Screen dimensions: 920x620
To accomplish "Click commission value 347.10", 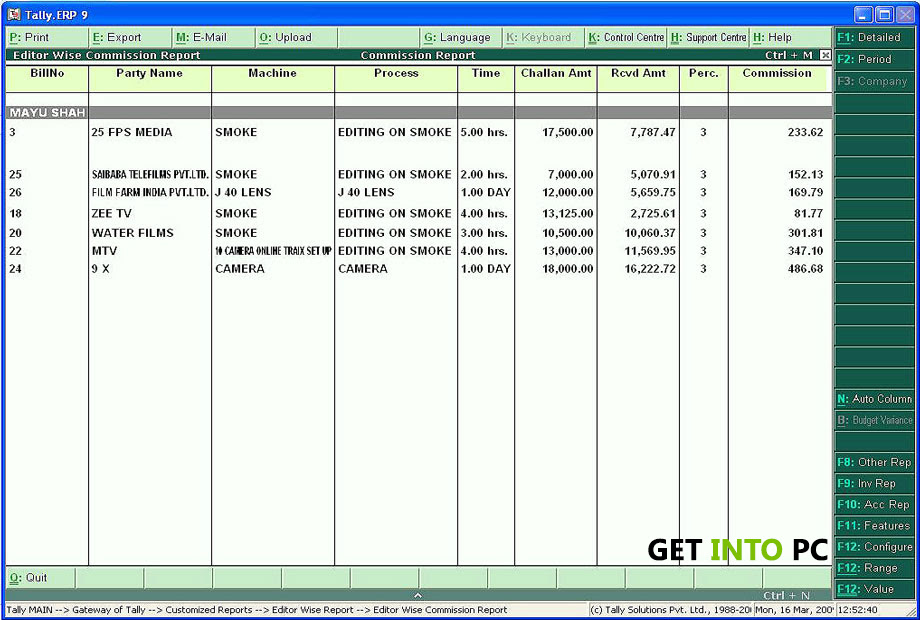I will pyautogui.click(x=806, y=251).
